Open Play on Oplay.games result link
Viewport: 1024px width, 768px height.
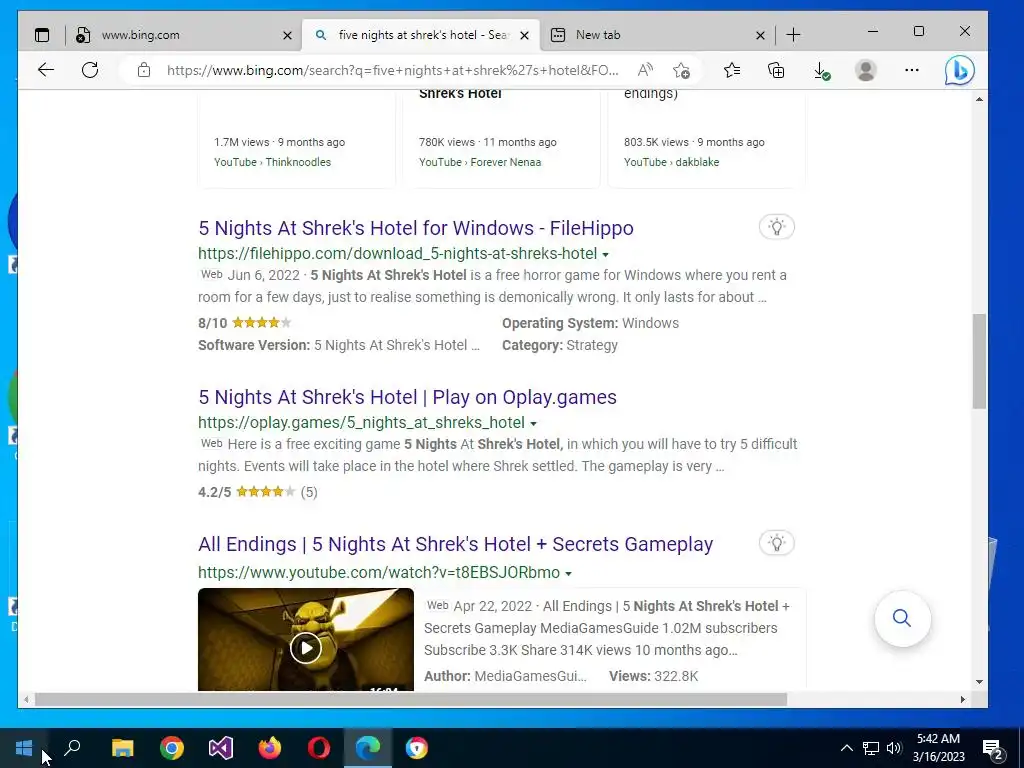(x=408, y=397)
